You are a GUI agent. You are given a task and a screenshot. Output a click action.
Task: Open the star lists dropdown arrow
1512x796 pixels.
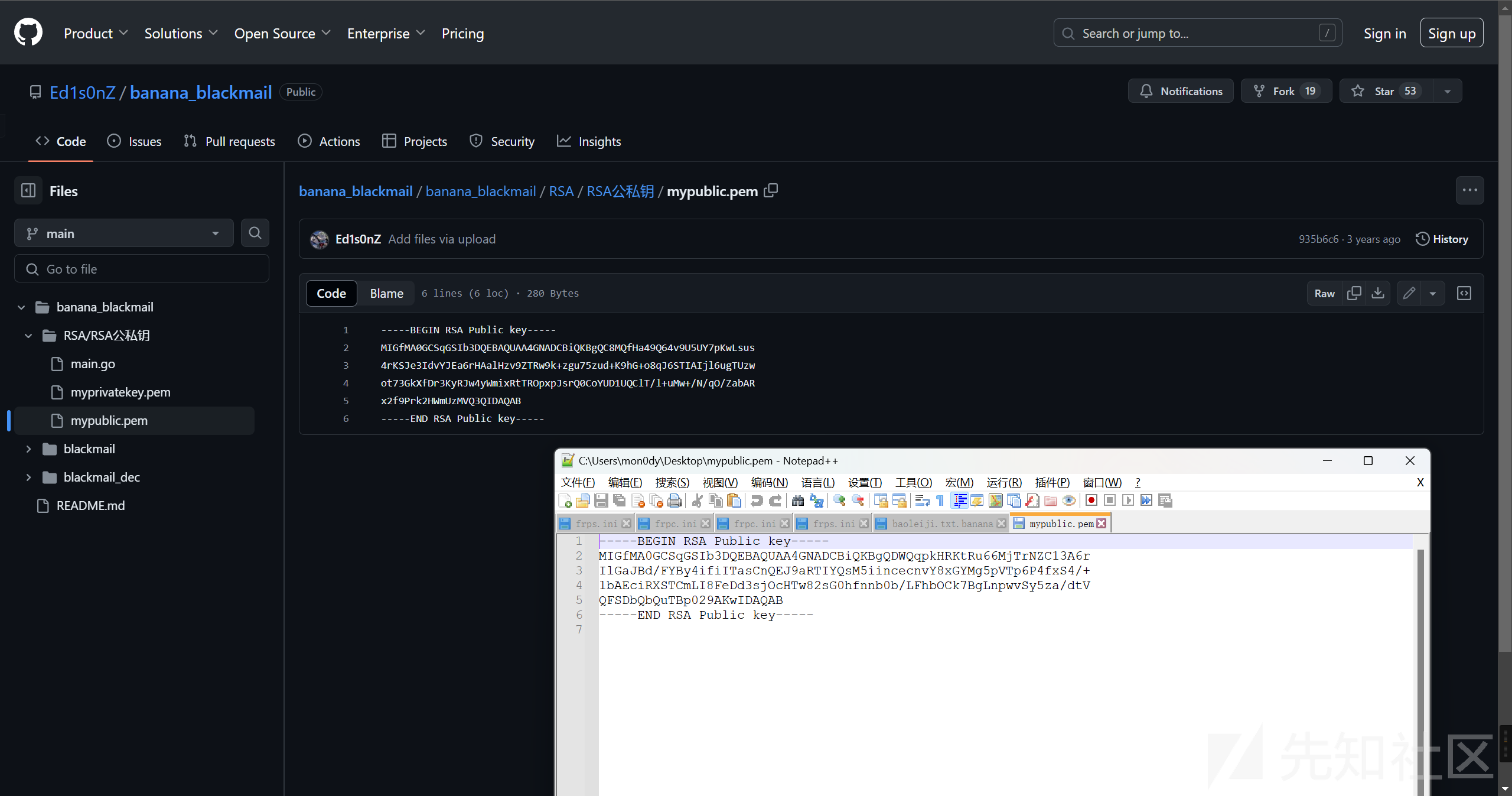click(x=1448, y=91)
